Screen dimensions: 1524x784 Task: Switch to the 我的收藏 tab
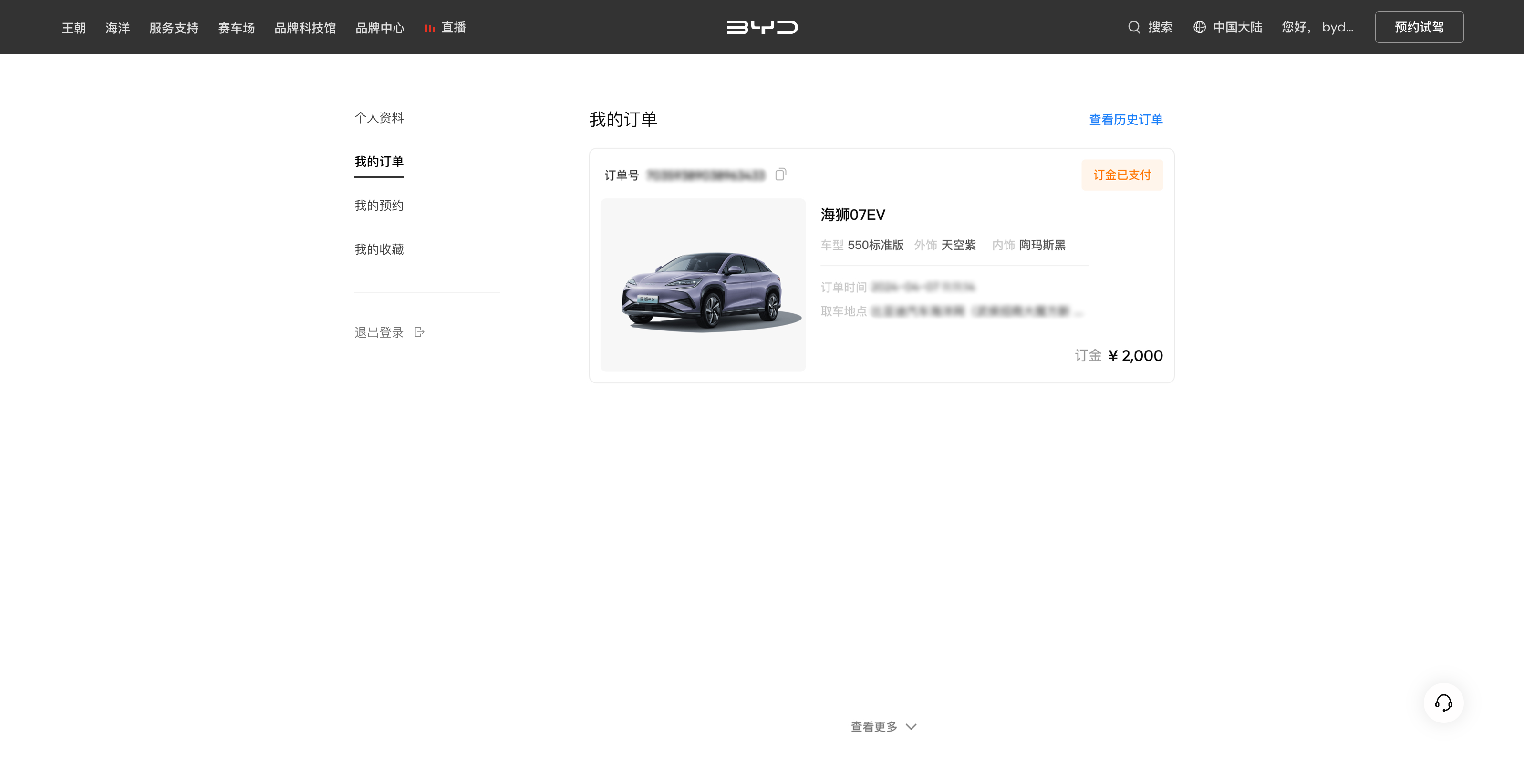point(379,249)
